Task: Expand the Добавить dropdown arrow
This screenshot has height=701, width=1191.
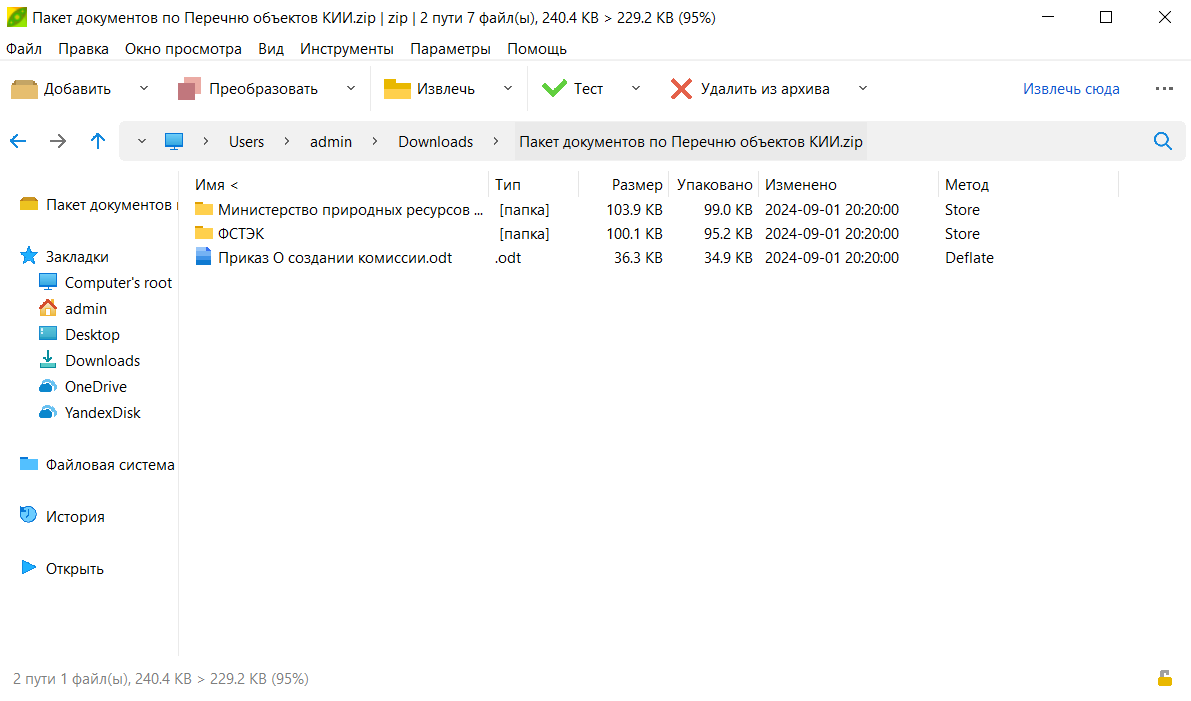Action: [x=143, y=89]
